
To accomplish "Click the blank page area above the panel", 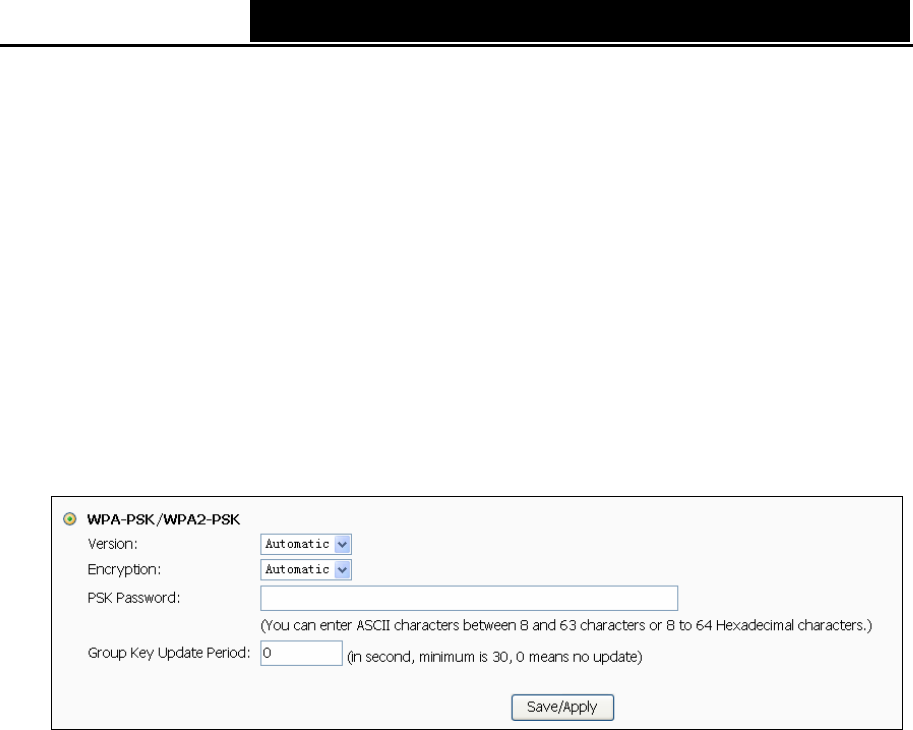I will coord(456,268).
